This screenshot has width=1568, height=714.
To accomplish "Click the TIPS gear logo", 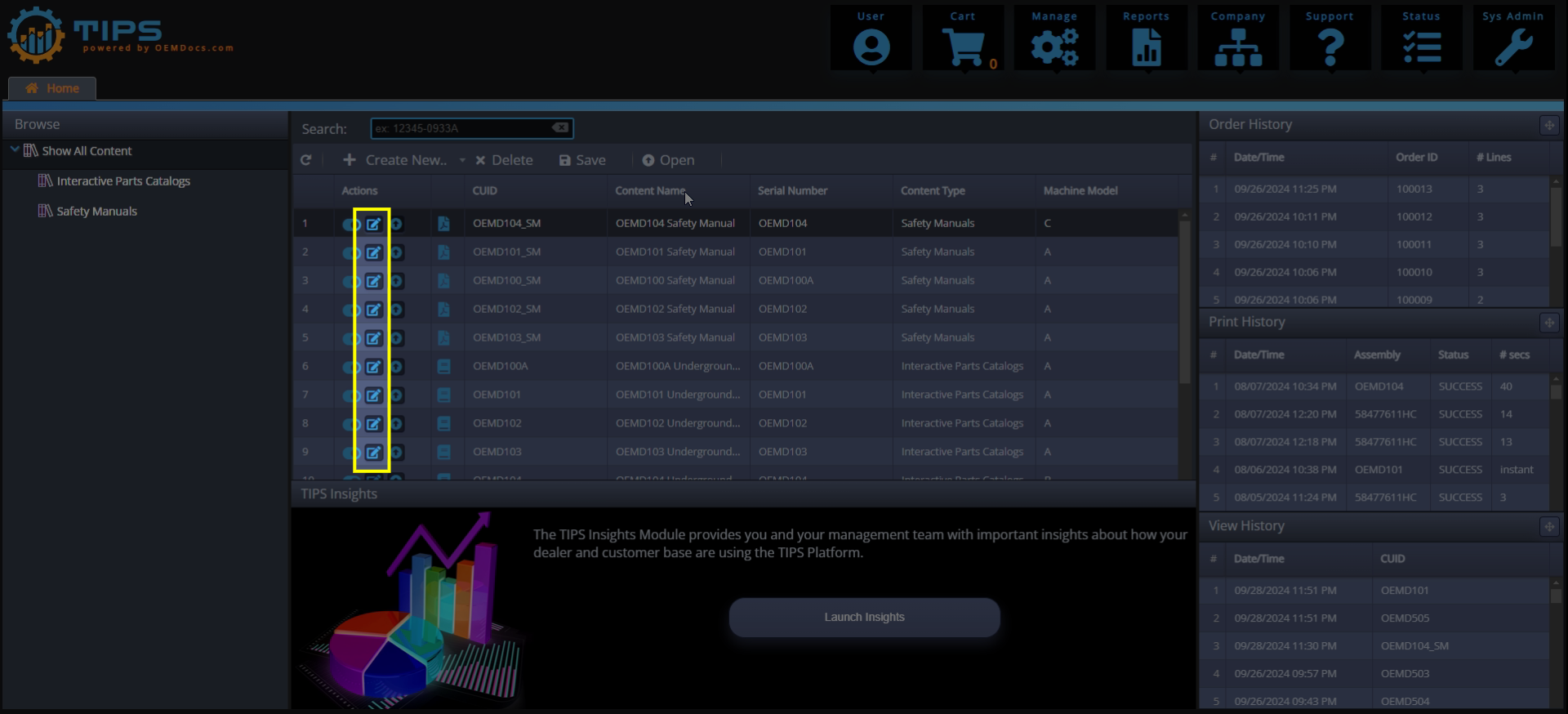I will (36, 35).
